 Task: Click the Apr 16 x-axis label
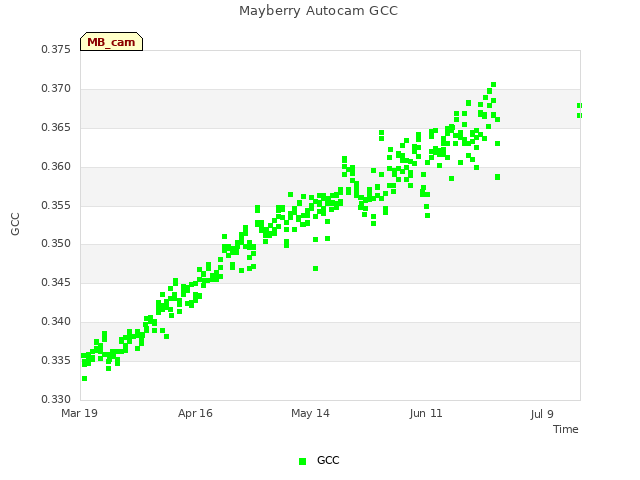(195, 413)
